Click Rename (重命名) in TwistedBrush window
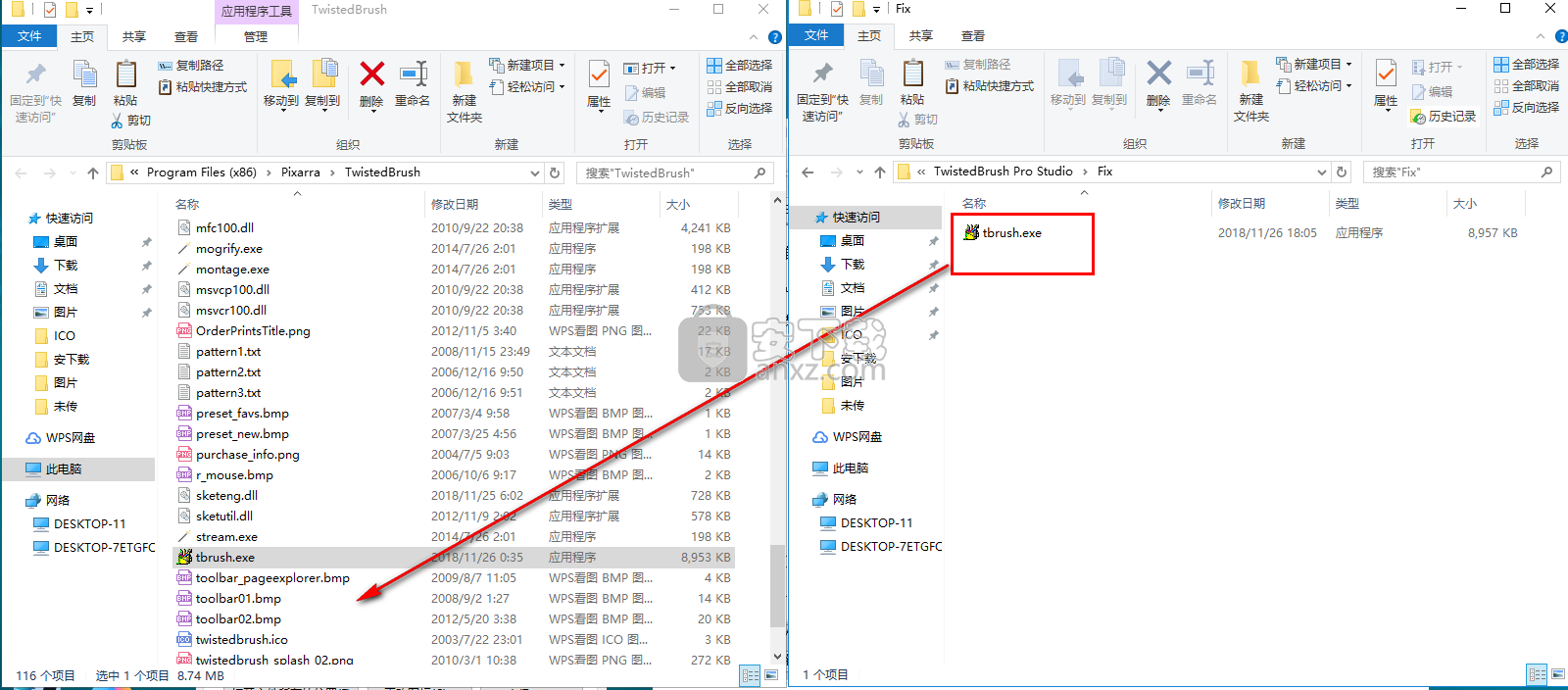The image size is (1568, 690). click(x=413, y=83)
